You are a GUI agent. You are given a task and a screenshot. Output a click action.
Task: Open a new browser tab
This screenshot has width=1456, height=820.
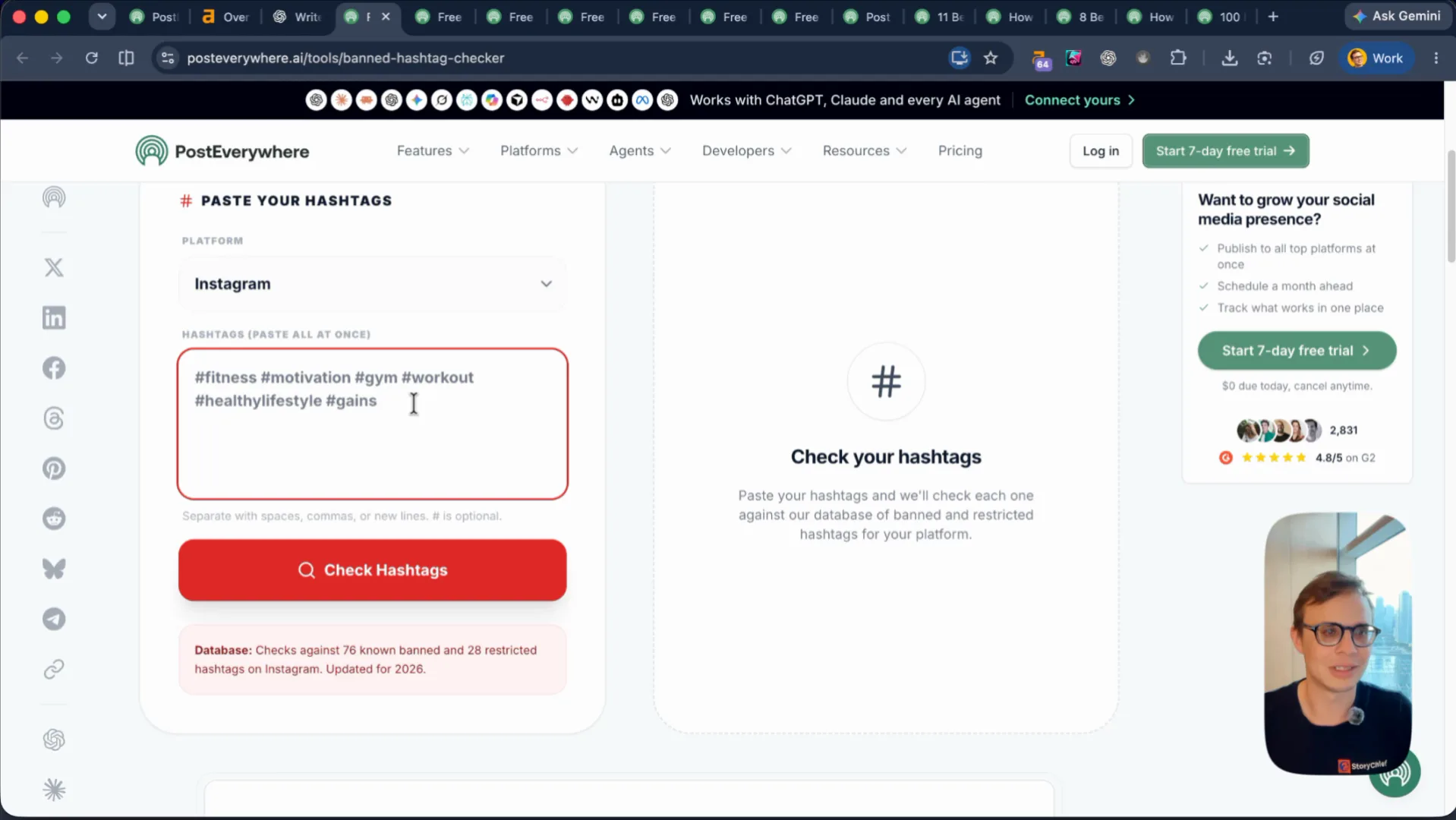pyautogui.click(x=1273, y=17)
